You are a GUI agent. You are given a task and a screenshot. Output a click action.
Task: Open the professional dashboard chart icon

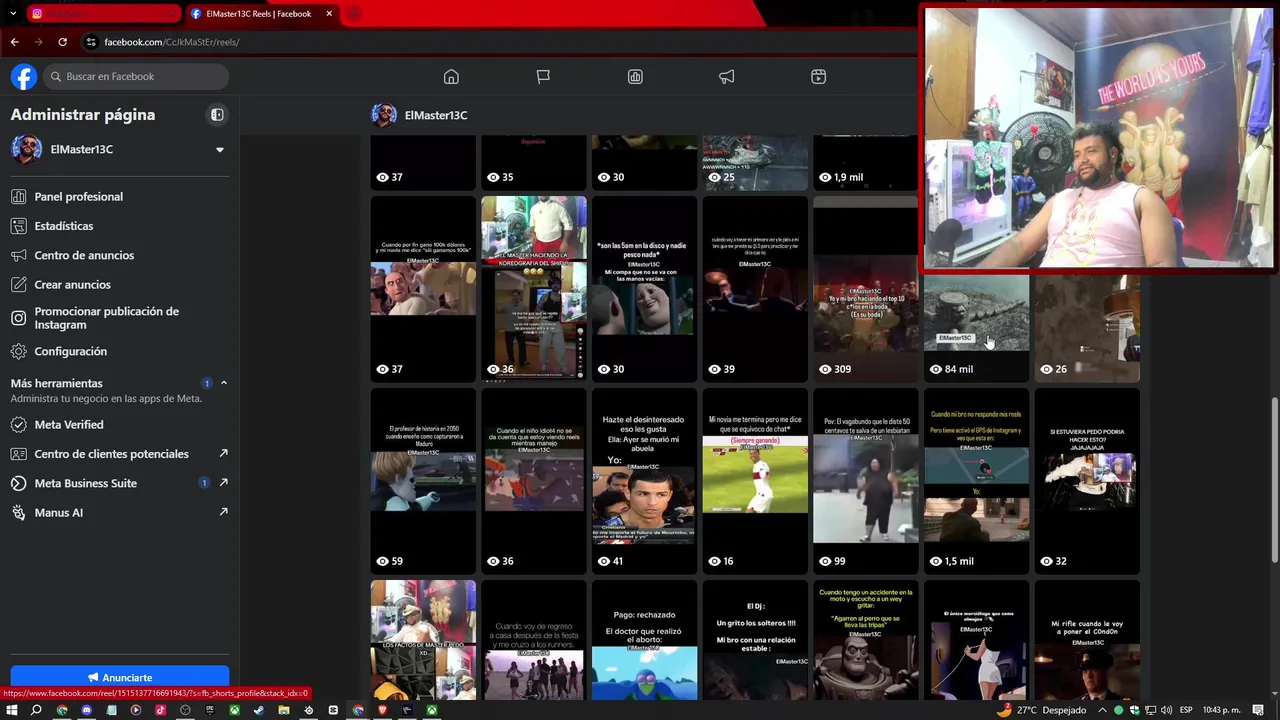tap(635, 77)
